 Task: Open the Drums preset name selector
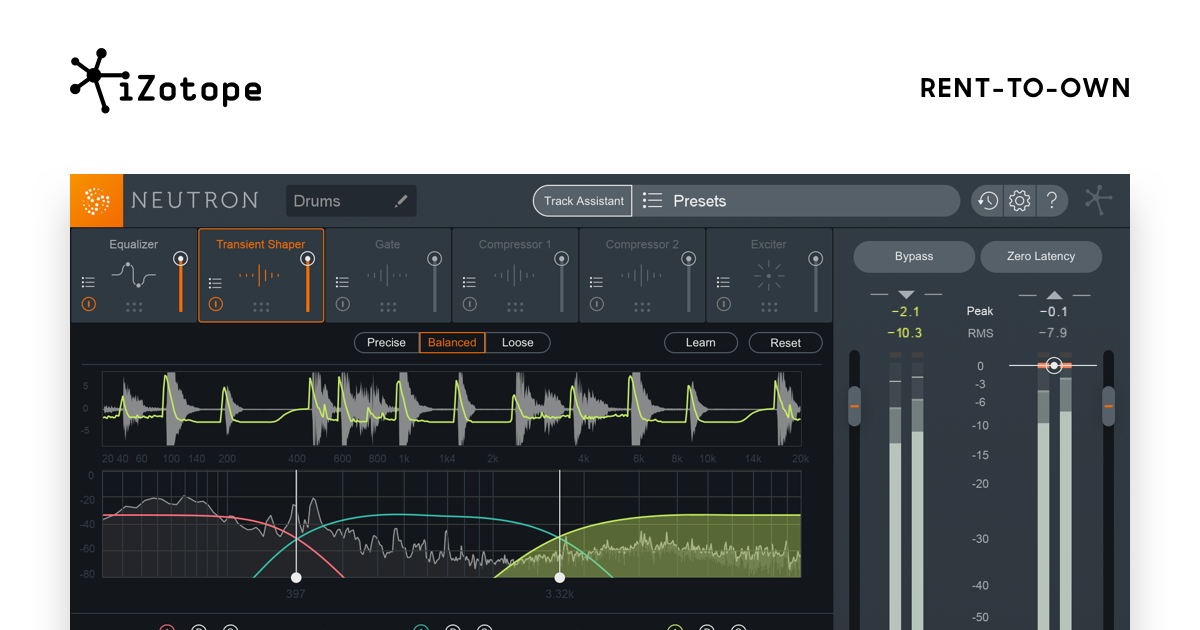350,200
